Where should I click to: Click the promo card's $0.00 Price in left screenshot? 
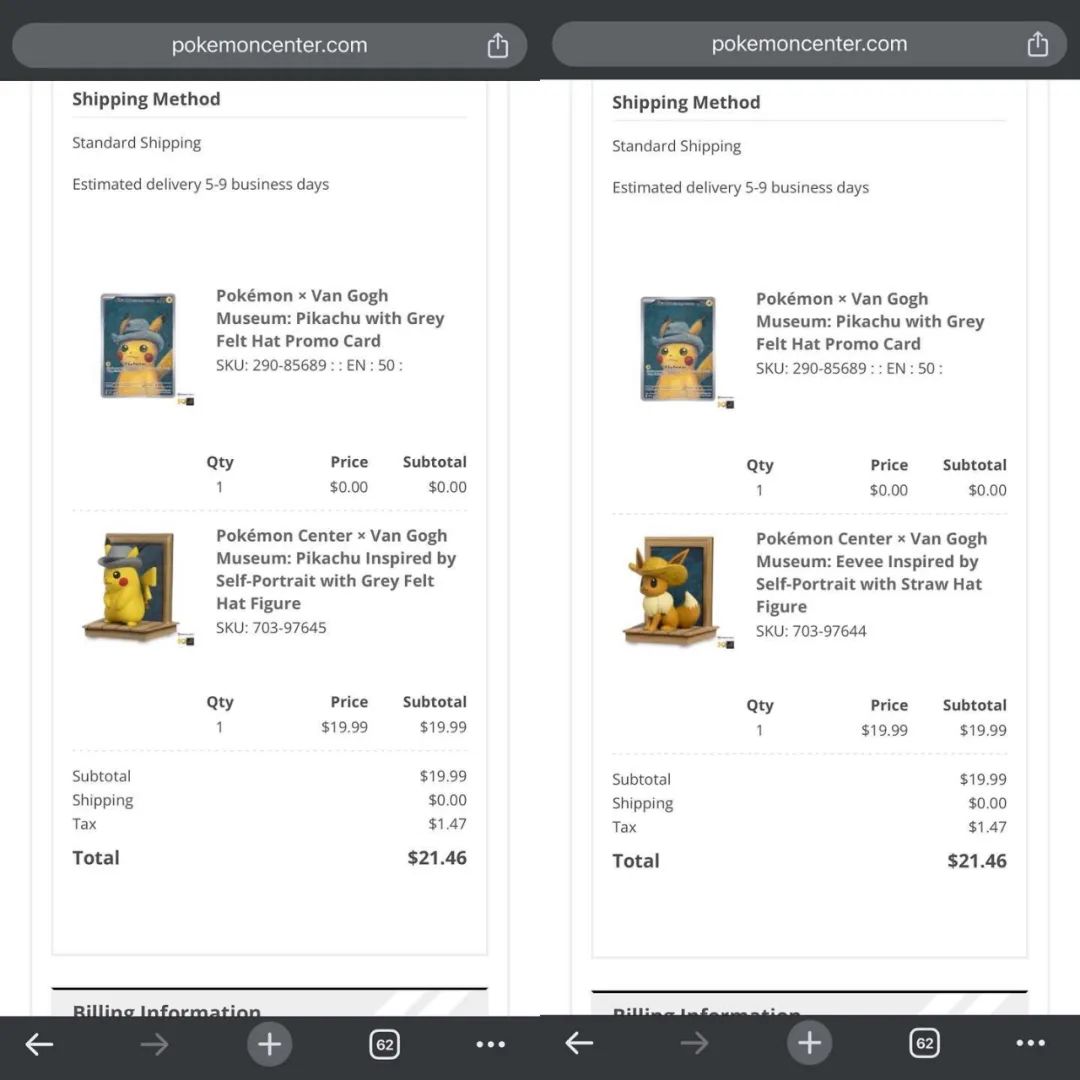[349, 487]
